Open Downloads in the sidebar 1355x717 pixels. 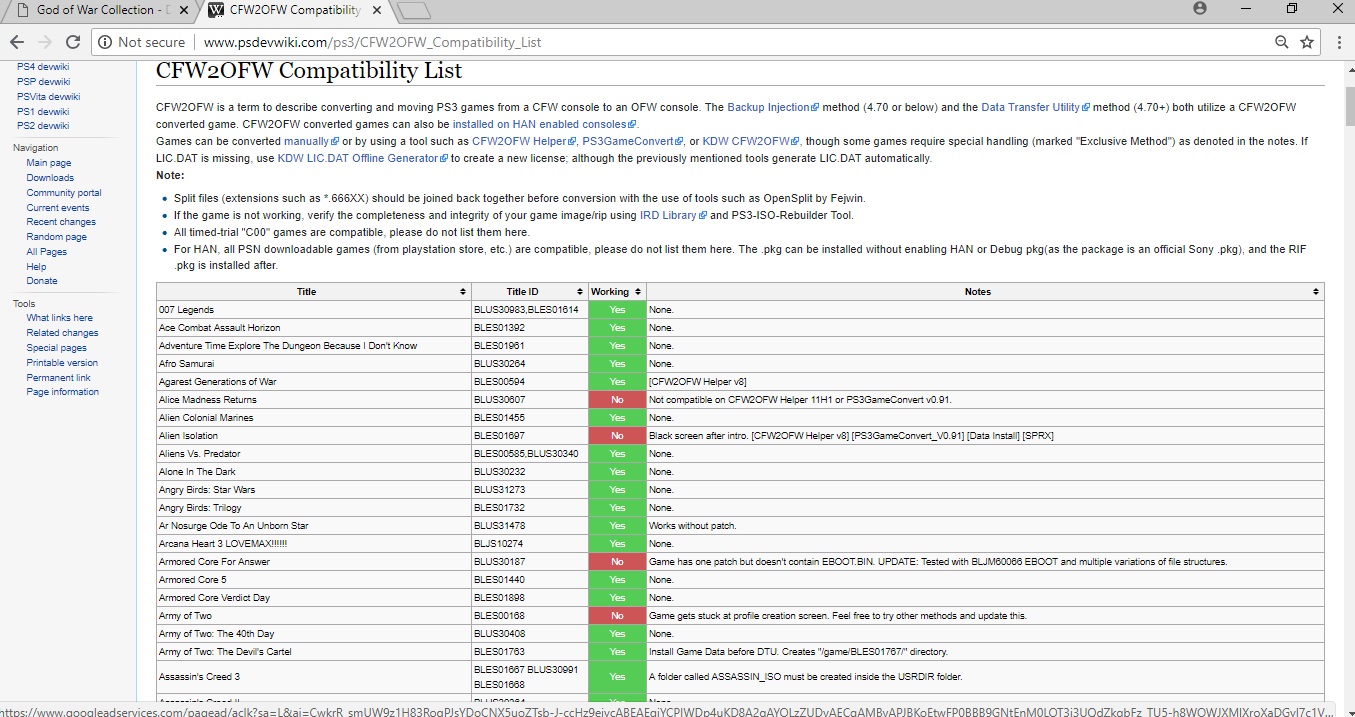coord(50,178)
